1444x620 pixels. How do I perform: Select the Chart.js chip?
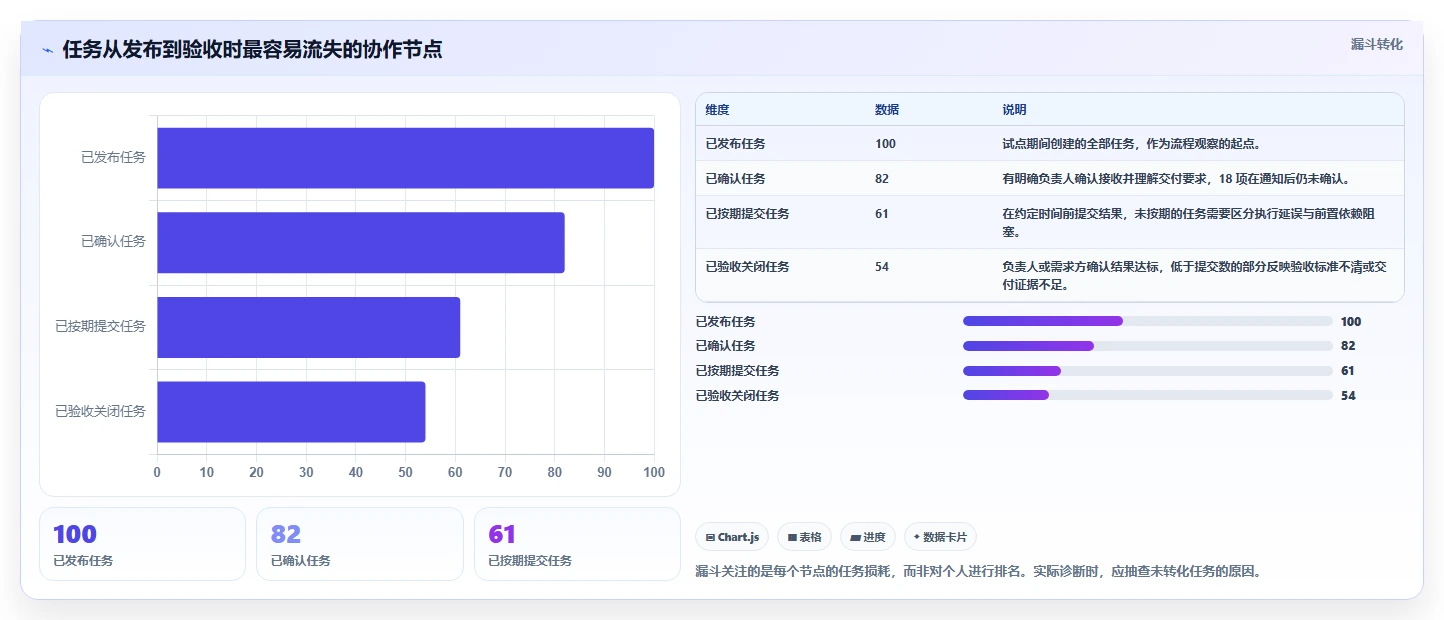pyautogui.click(x=732, y=537)
